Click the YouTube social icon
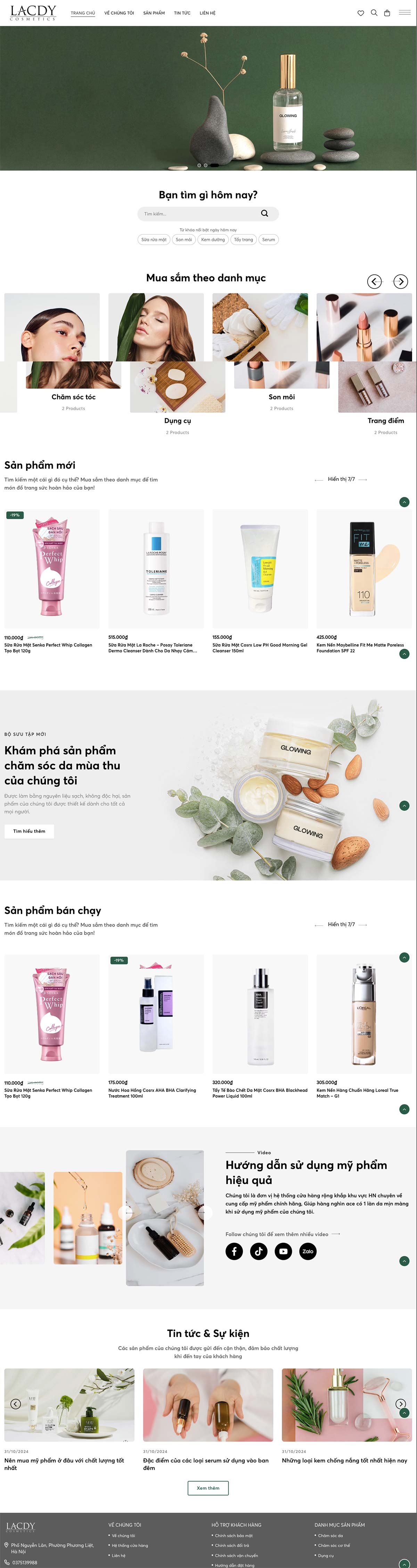417x1568 pixels. tap(283, 1251)
